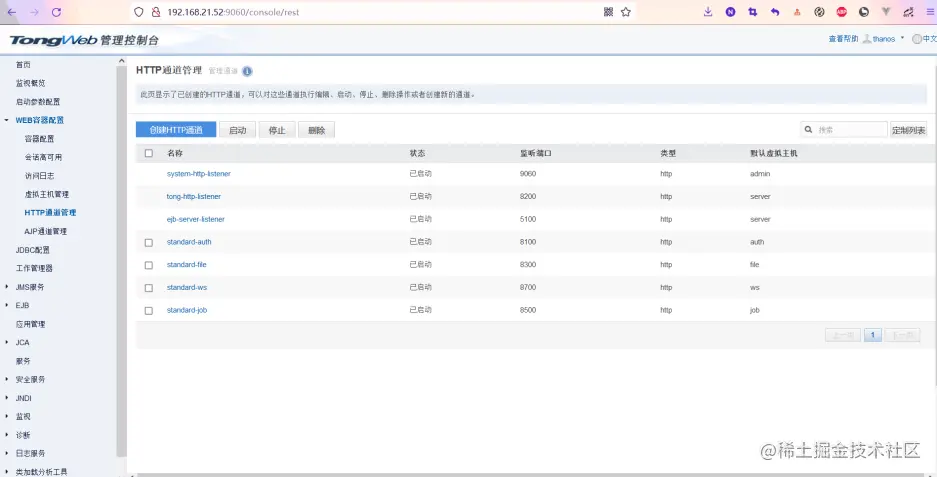Click the browser address bar URL
Viewport: 937px width, 477px height.
(x=233, y=12)
